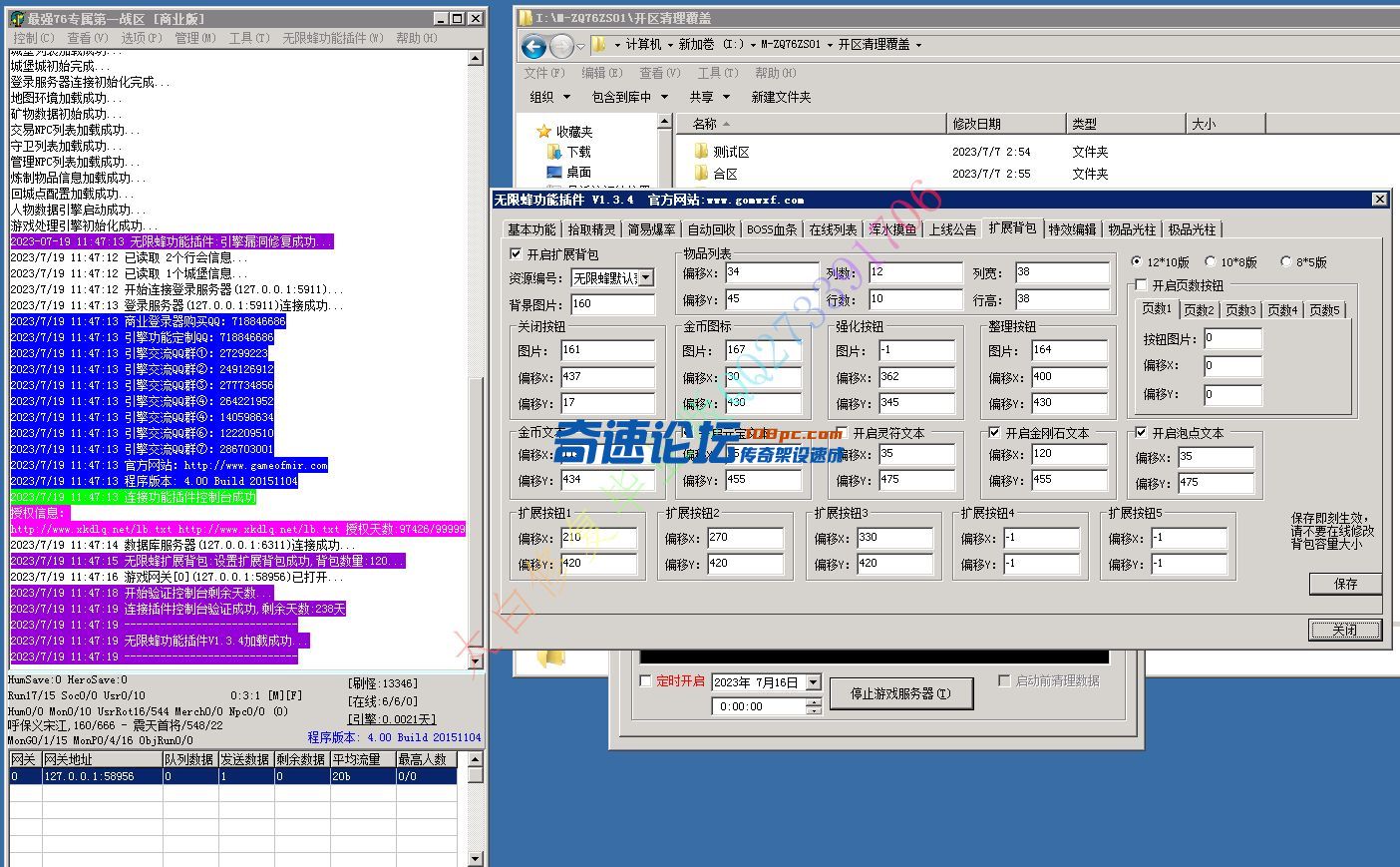This screenshot has height=867, width=1400.
Task: Open the 测试区 folder icon
Action: click(701, 152)
